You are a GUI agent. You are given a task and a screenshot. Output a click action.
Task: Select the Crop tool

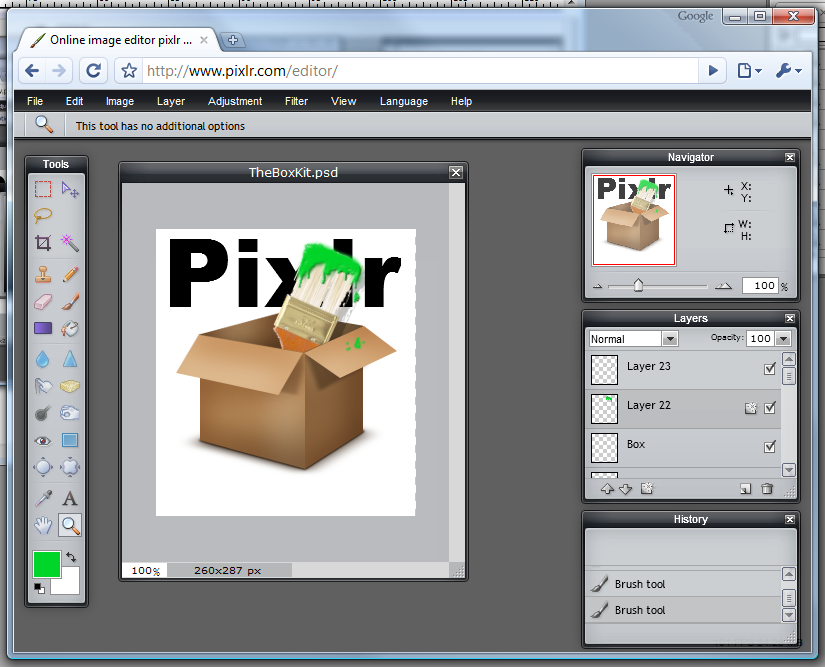43,242
